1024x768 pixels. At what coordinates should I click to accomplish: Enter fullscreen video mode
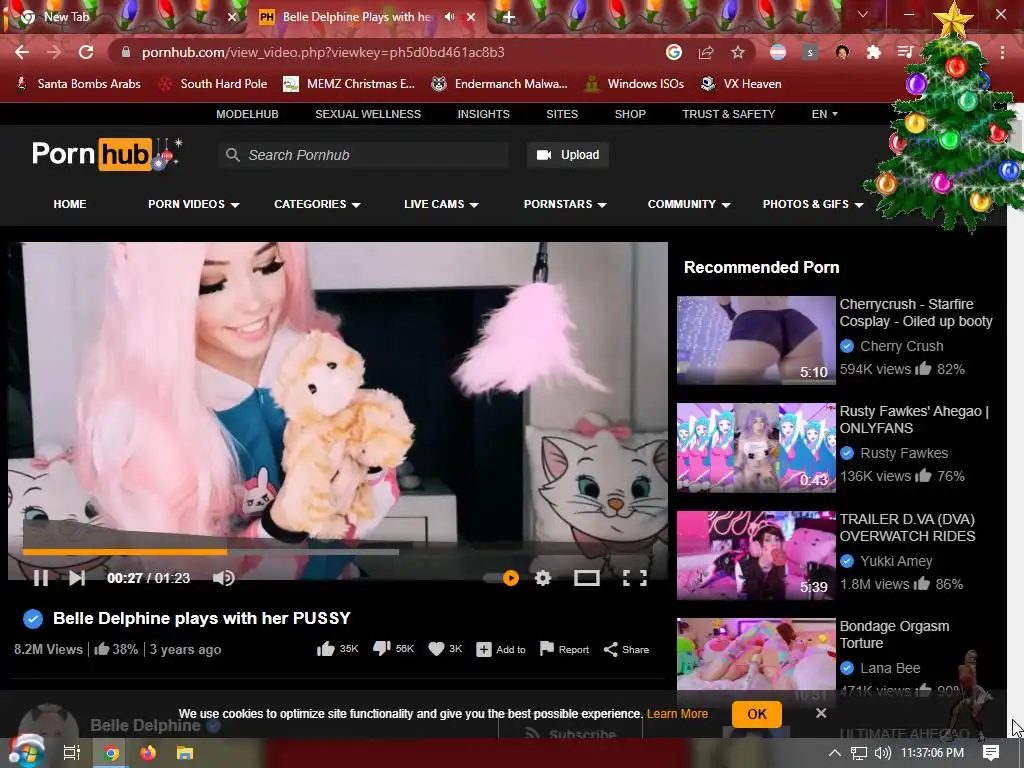635,578
